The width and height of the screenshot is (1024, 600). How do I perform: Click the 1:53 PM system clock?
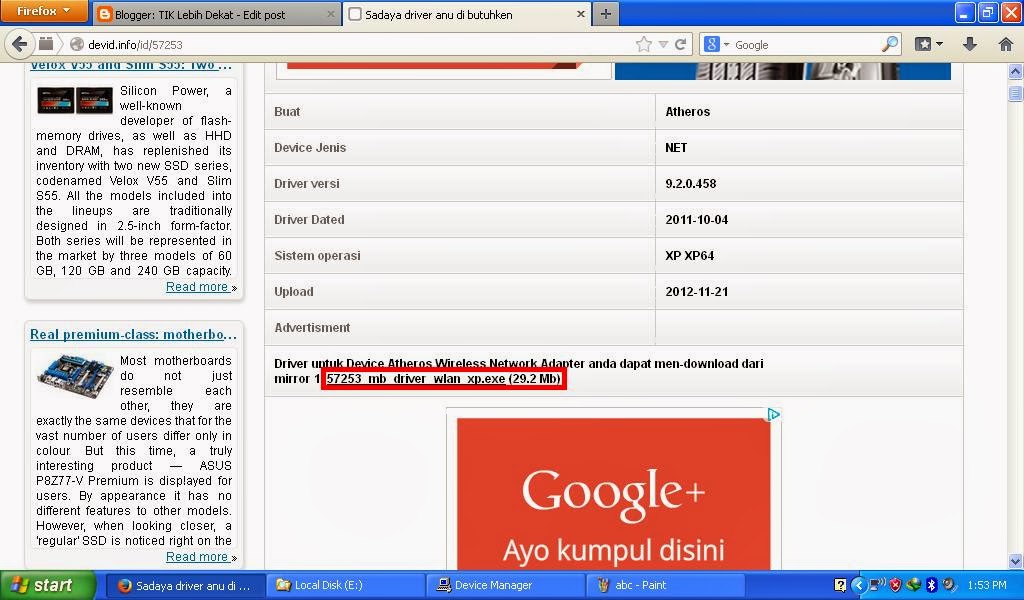(987, 585)
